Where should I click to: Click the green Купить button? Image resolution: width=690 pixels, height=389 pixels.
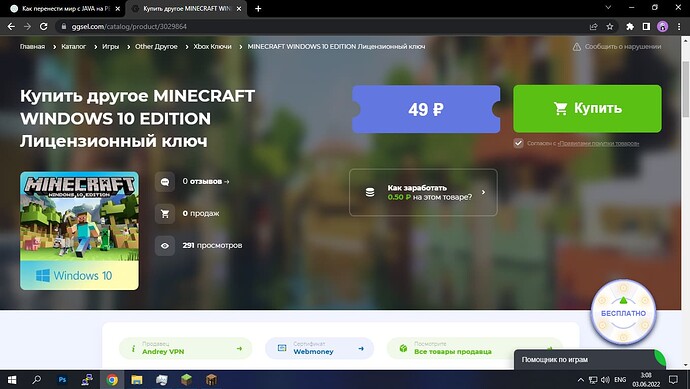(587, 109)
